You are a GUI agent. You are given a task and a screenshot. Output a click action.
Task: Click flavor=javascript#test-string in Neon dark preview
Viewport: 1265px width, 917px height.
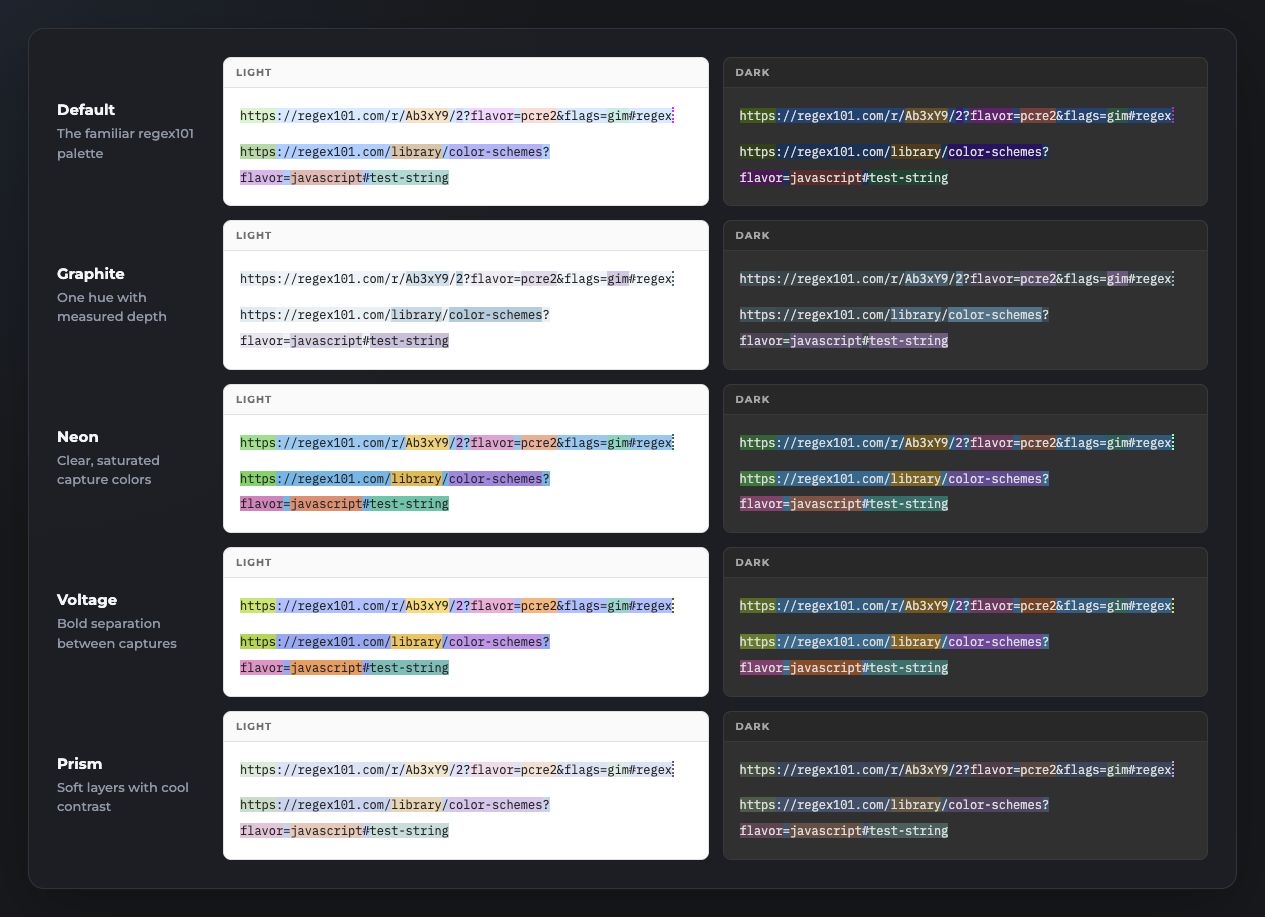[844, 504]
